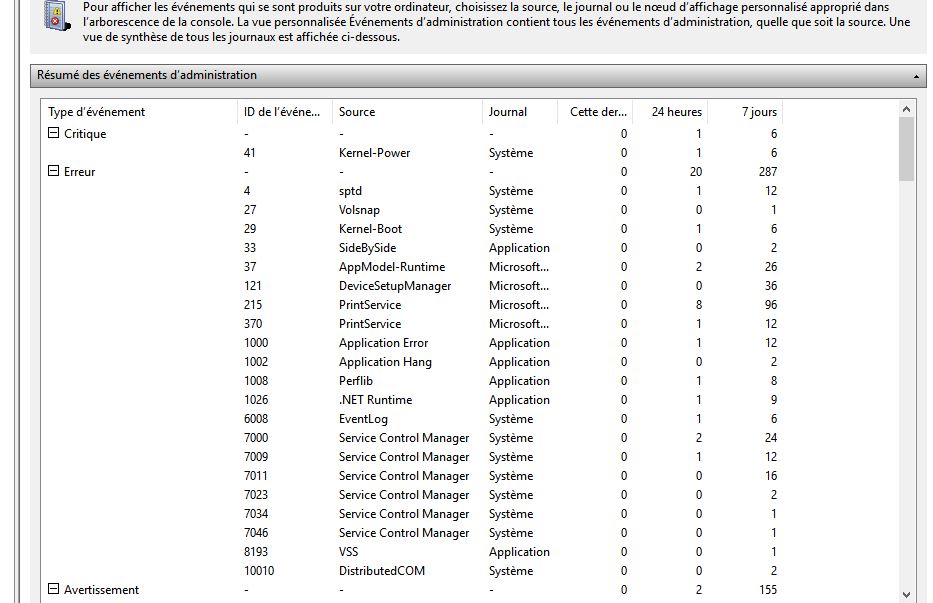Select the .NET Runtime event 1026 row
Image resolution: width=933 pixels, height=603 pixels.
(x=412, y=400)
